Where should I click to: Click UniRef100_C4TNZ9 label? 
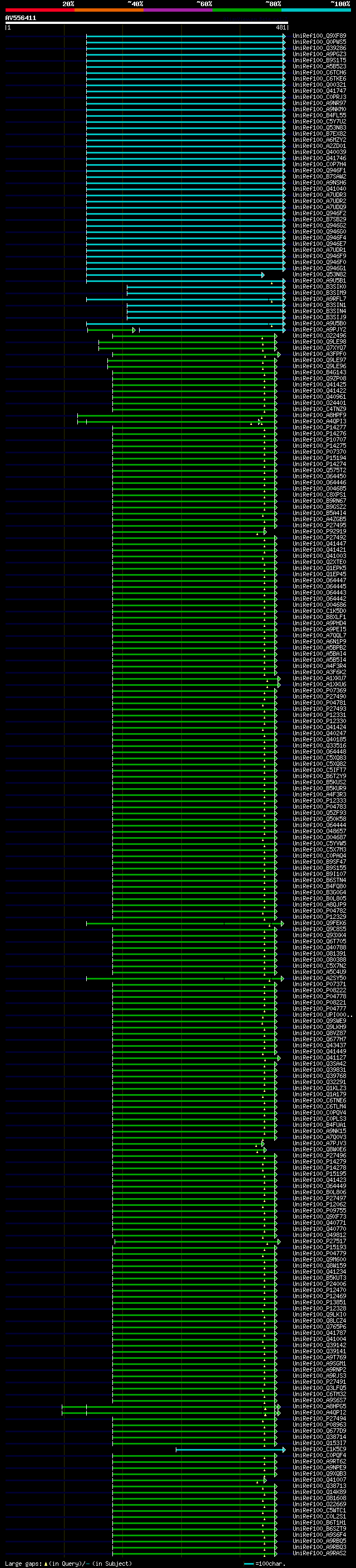[x=319, y=409]
